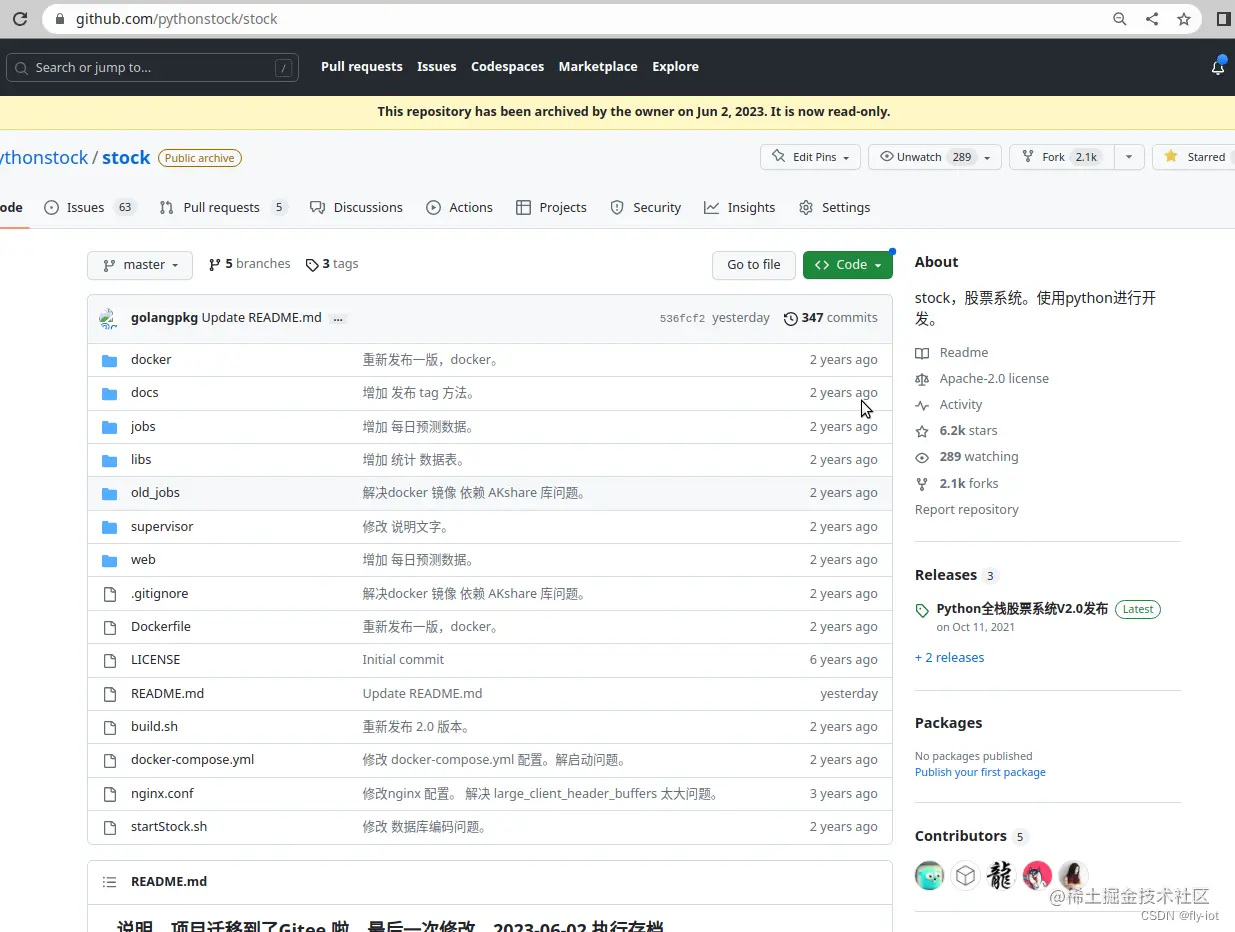Open Marketplace in the top navigation
The height and width of the screenshot is (932, 1235).
click(x=598, y=67)
